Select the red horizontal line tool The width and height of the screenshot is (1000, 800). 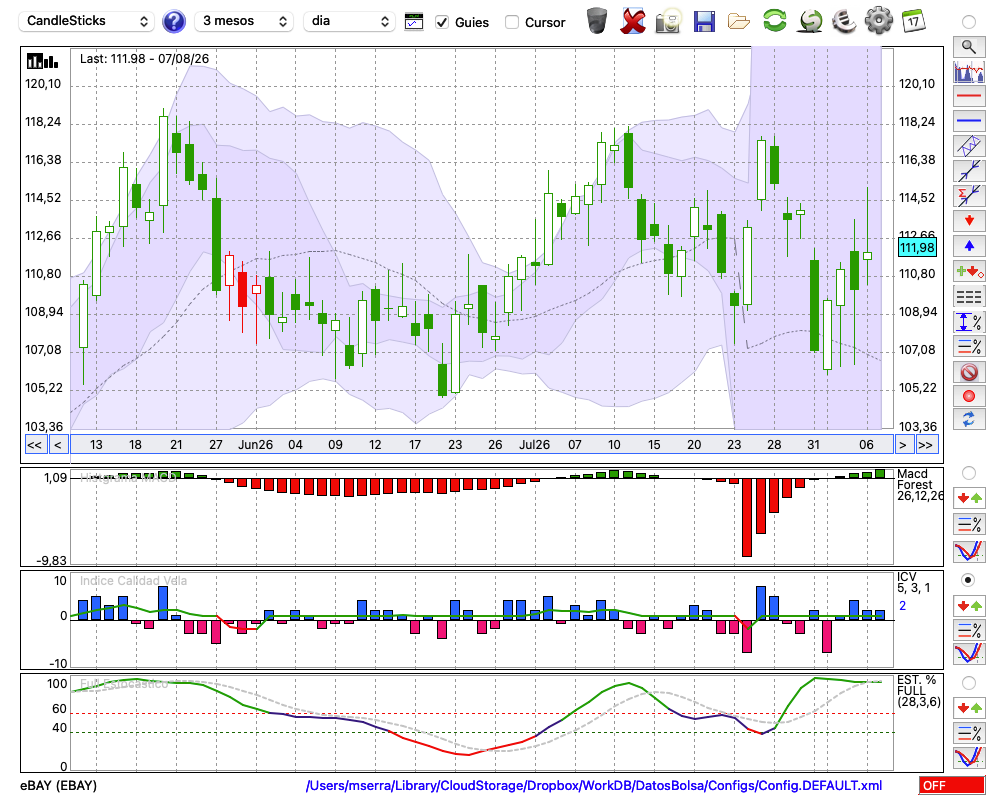(969, 96)
